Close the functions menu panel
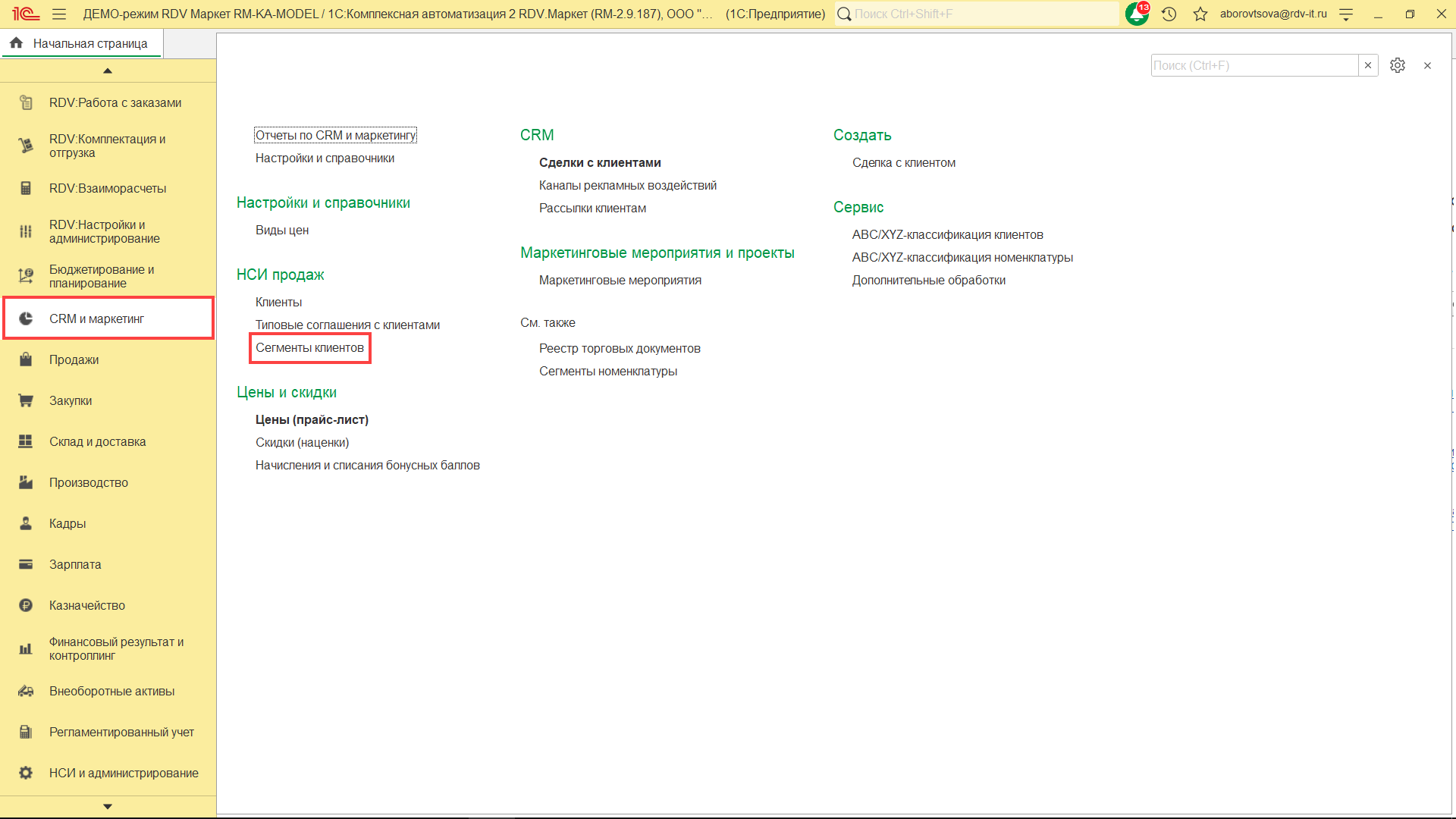1456x819 pixels. click(x=1427, y=65)
